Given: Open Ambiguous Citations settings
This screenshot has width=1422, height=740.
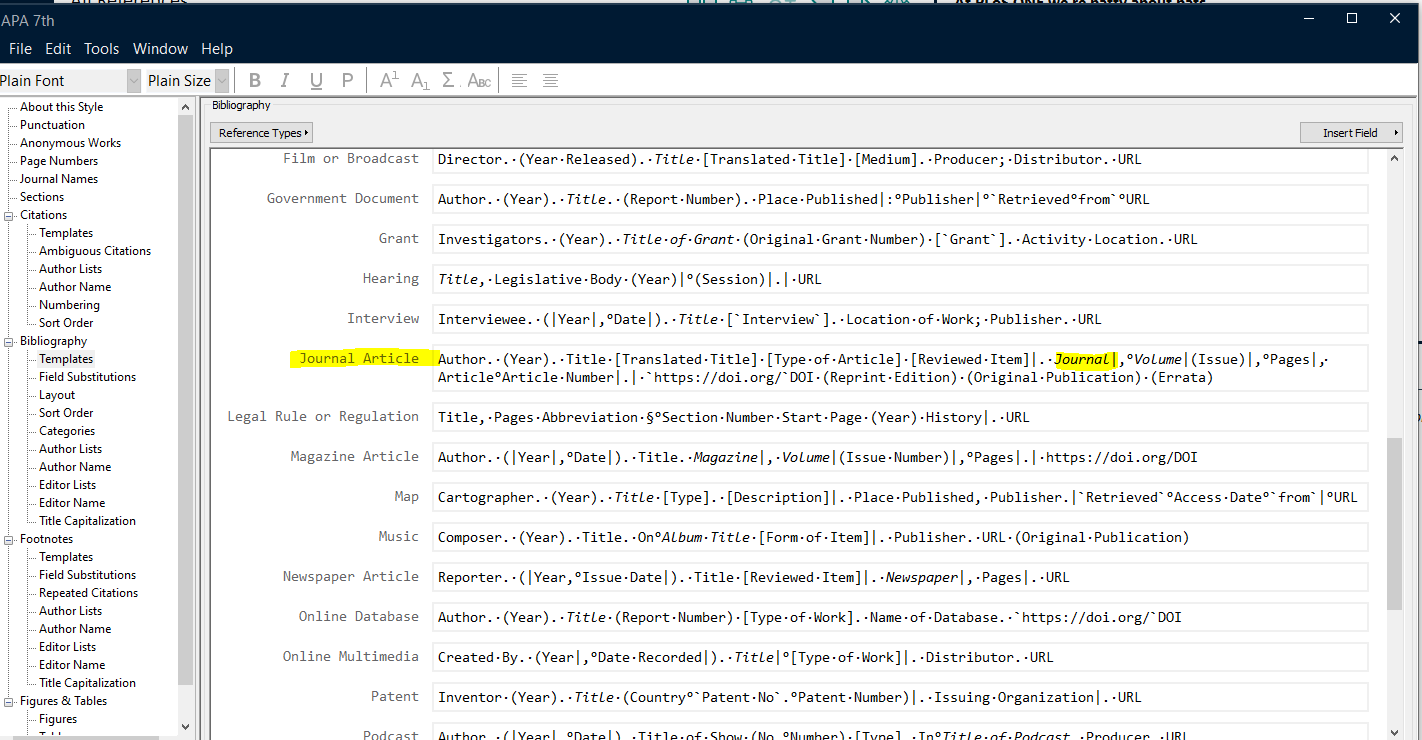Looking at the screenshot, I should pos(95,251).
